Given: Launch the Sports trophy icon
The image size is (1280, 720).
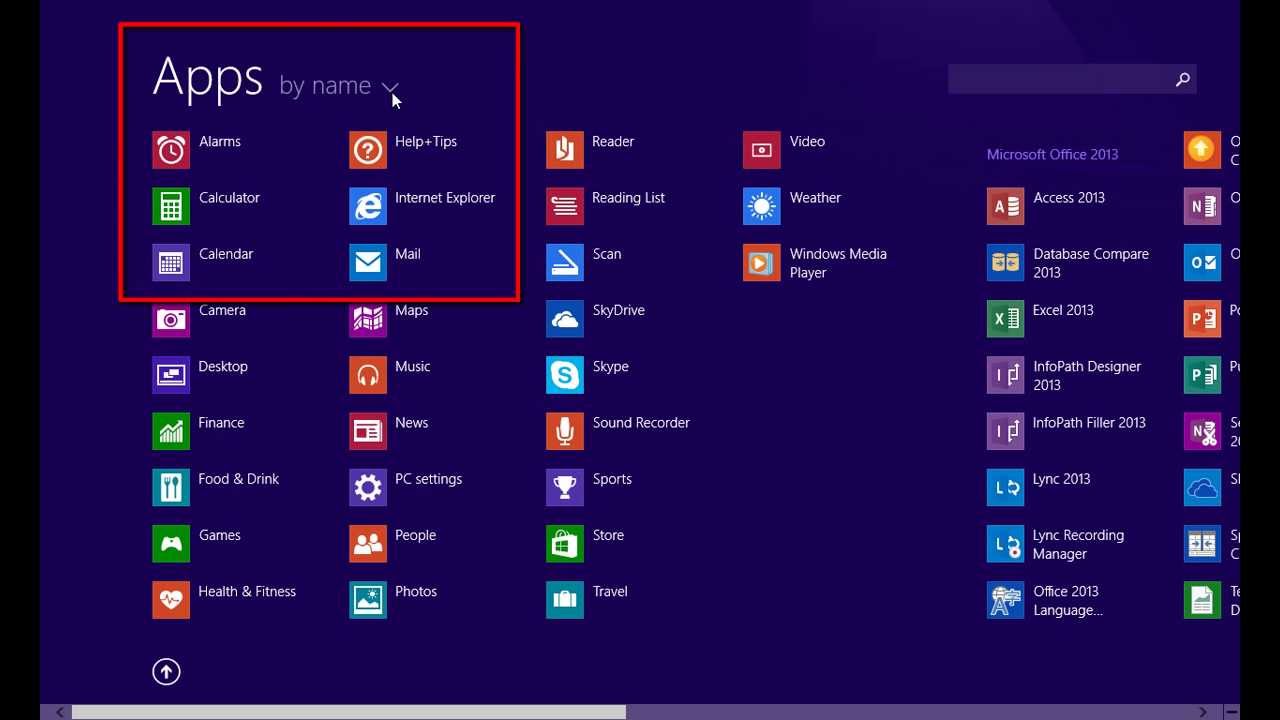Looking at the screenshot, I should coord(565,488).
